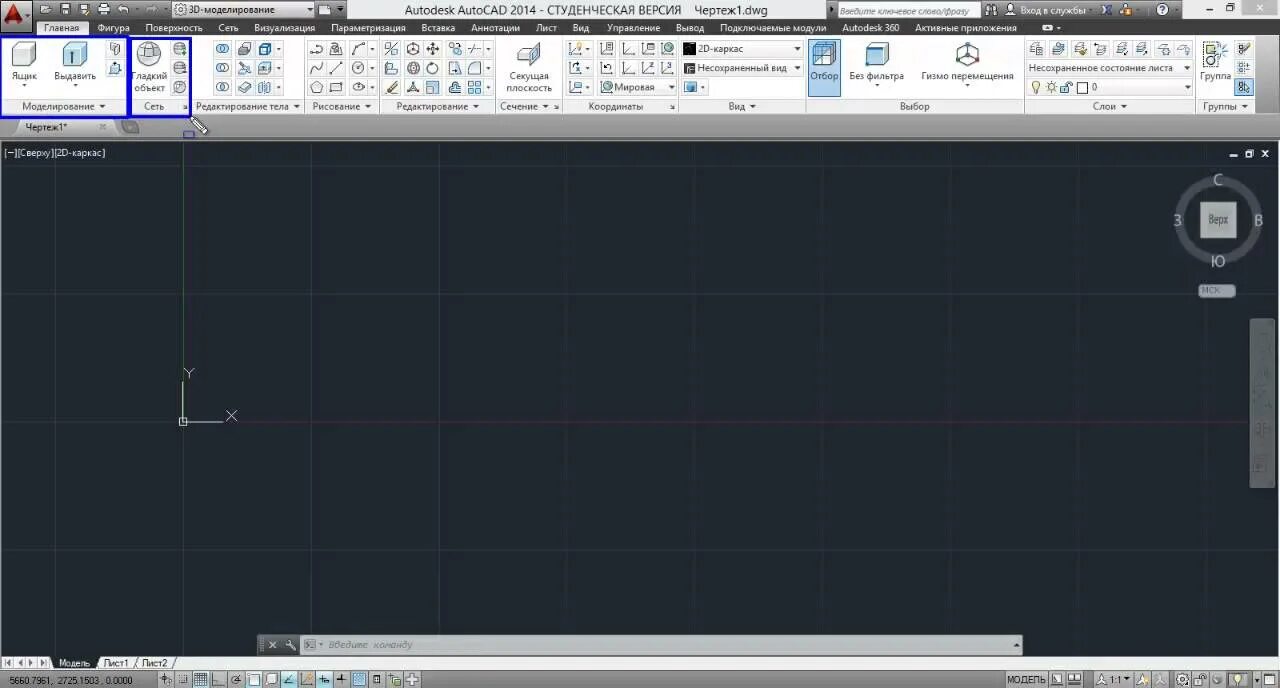Screen dimensions: 1280x688
Task: Click the wrench customize icon in command line
Action: pyautogui.click(x=290, y=645)
